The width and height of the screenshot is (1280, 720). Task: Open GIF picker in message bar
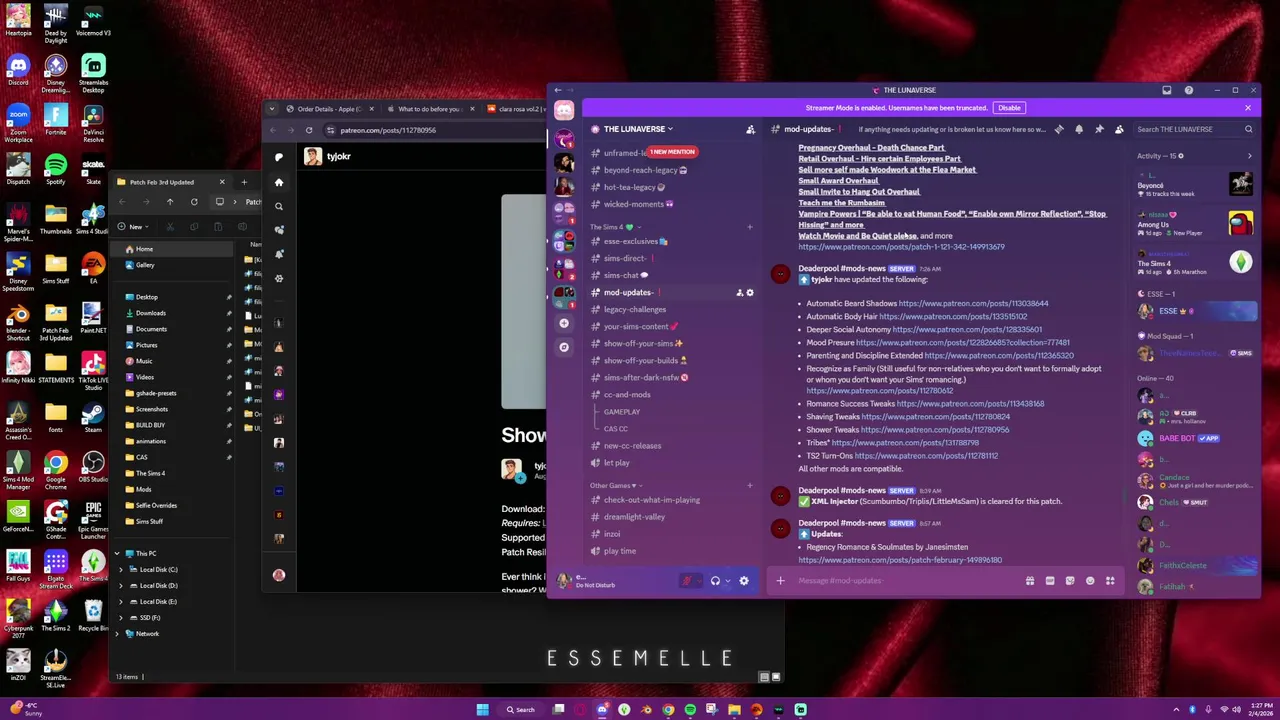pyautogui.click(x=1050, y=581)
